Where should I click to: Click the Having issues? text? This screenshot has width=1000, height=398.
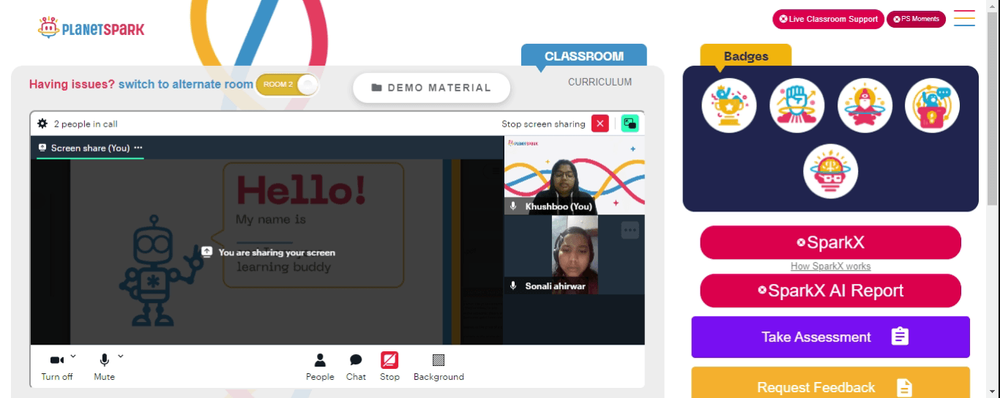[x=72, y=84]
